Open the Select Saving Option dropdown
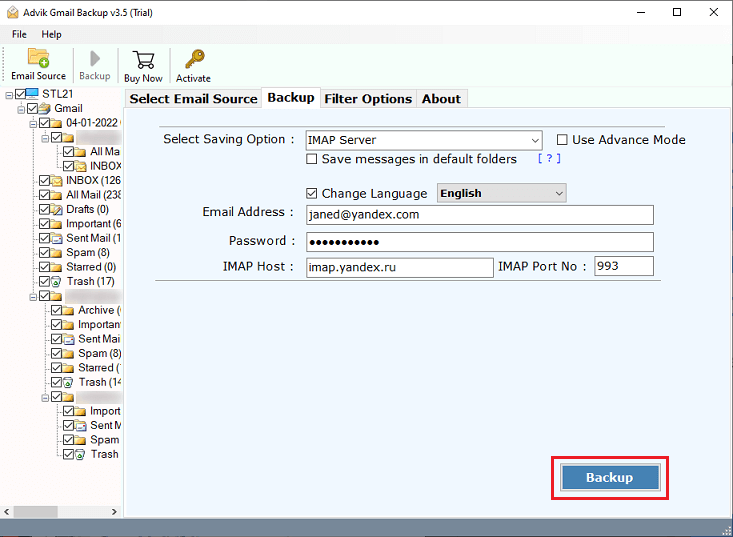 tap(424, 140)
